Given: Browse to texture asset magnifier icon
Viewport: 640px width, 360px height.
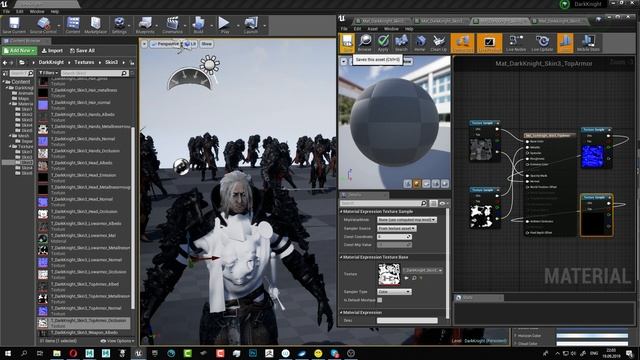Looking at the screenshot, I should [x=414, y=278].
